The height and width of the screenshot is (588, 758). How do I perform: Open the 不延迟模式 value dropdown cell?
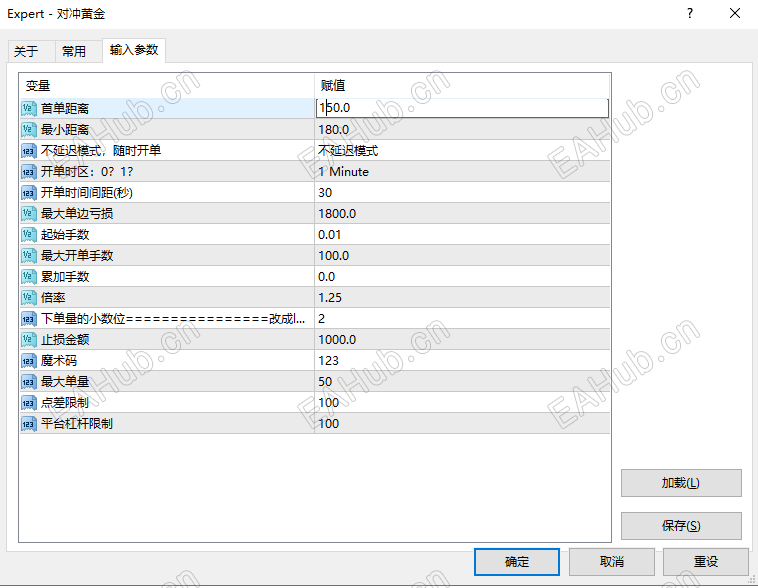(x=462, y=150)
